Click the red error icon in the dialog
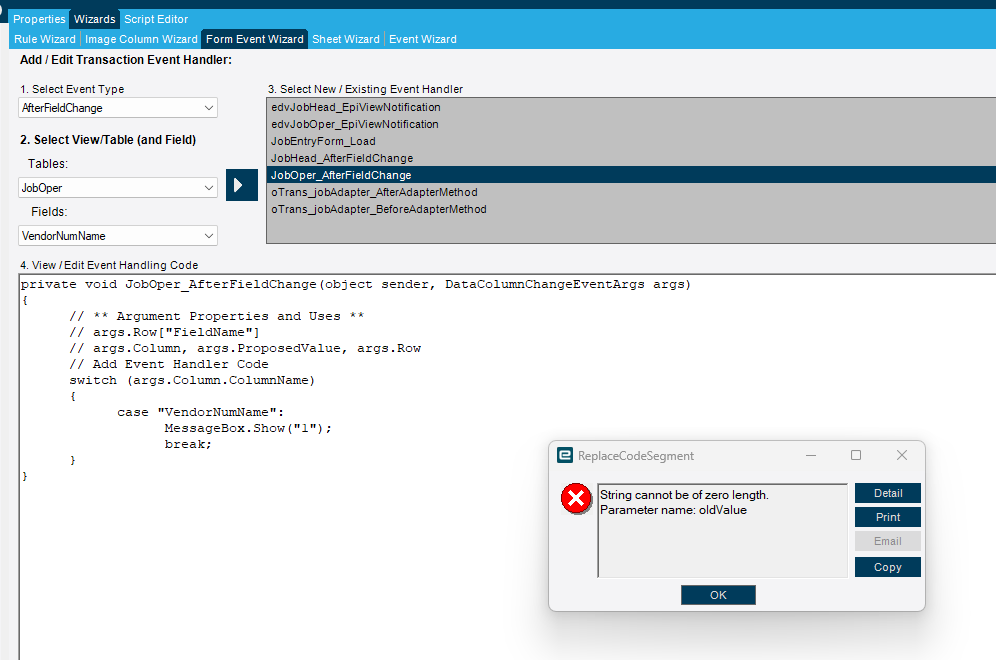Viewport: 996px width, 660px height. (x=576, y=499)
